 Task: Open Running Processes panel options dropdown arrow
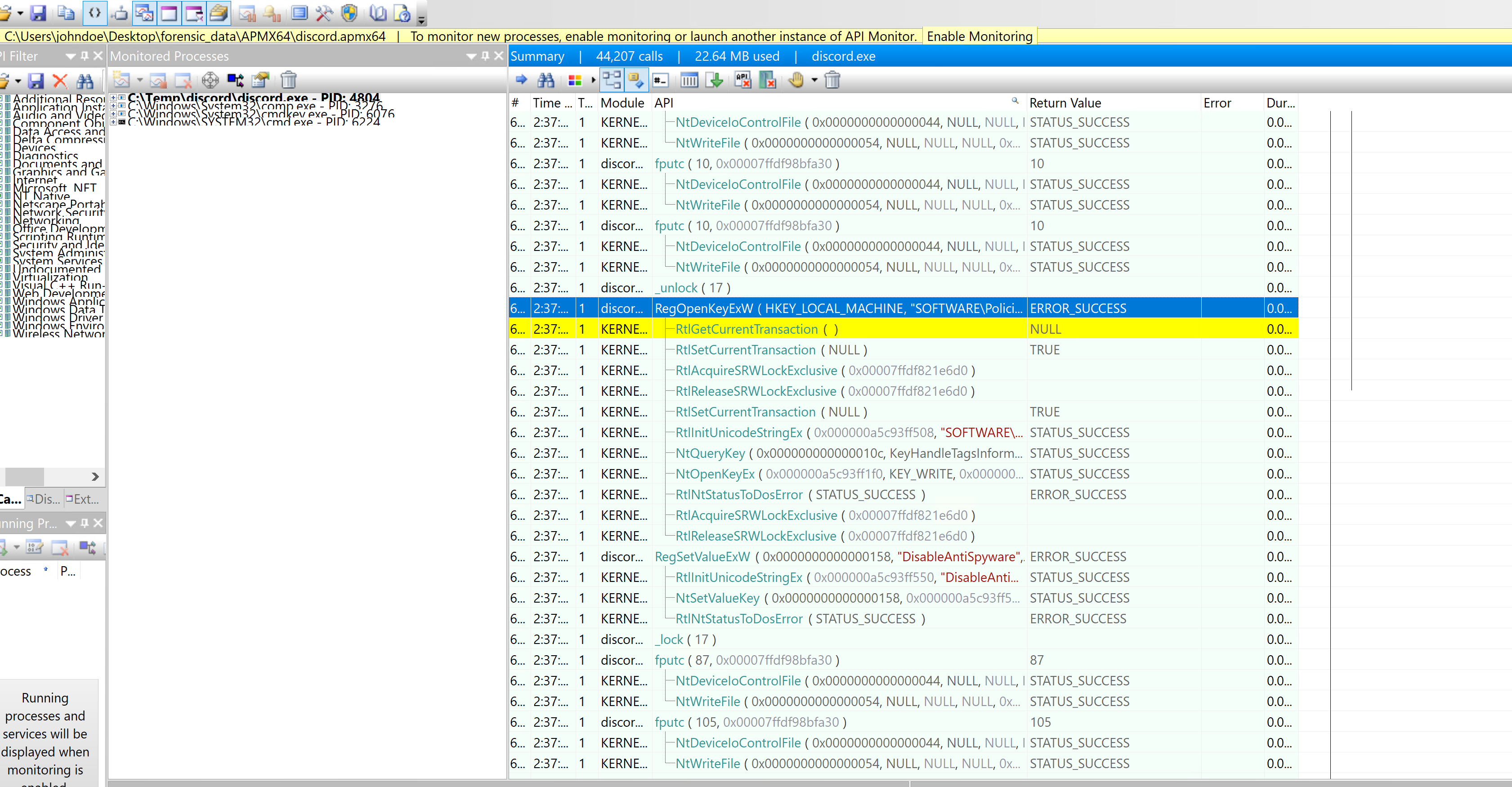(71, 523)
